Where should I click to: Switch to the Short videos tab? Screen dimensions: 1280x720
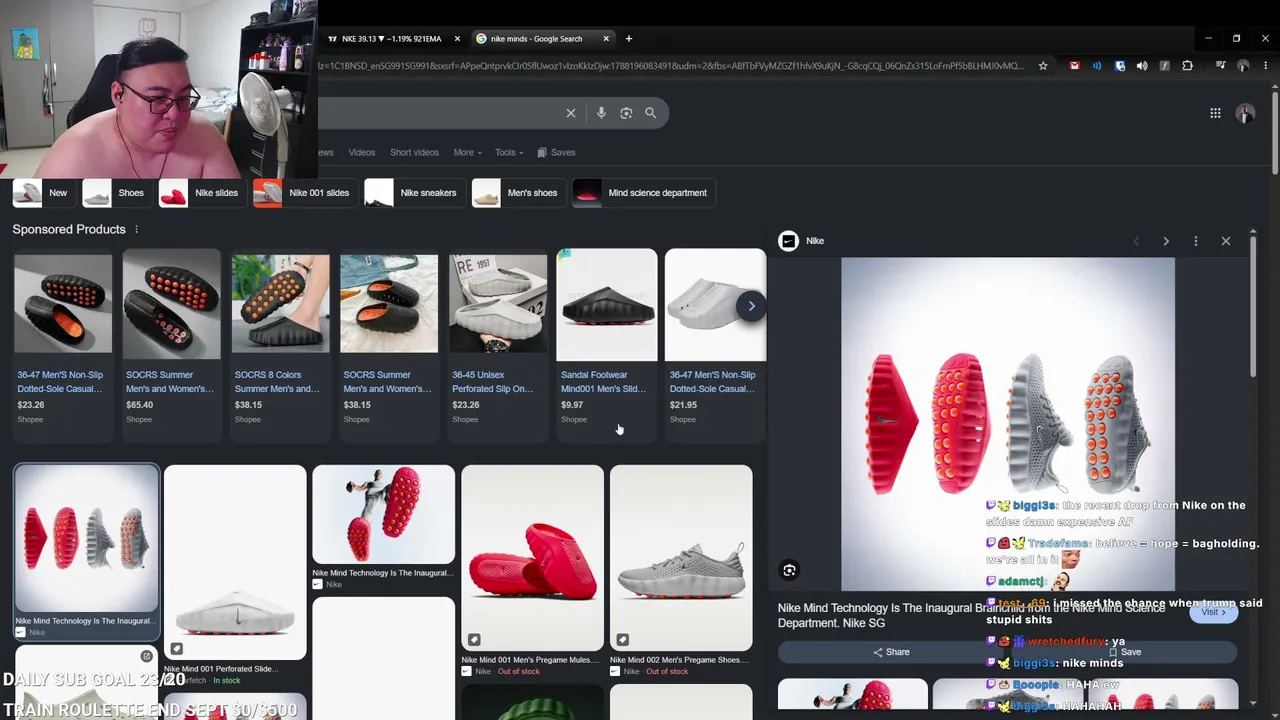click(414, 153)
